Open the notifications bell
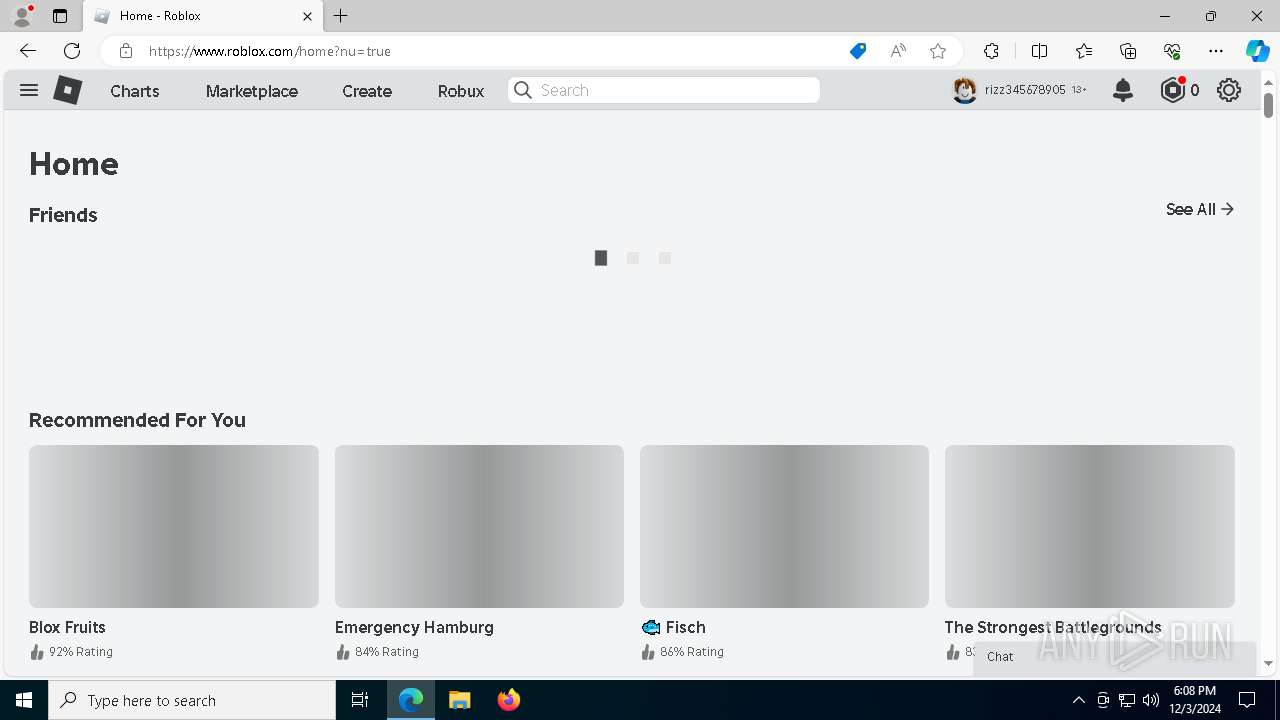The width and height of the screenshot is (1280, 720). click(x=1123, y=90)
